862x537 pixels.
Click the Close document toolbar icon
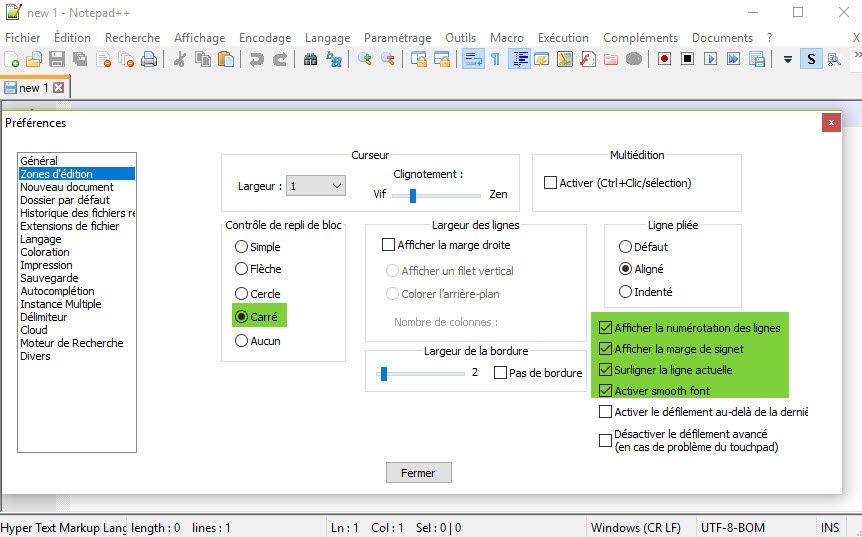point(103,59)
